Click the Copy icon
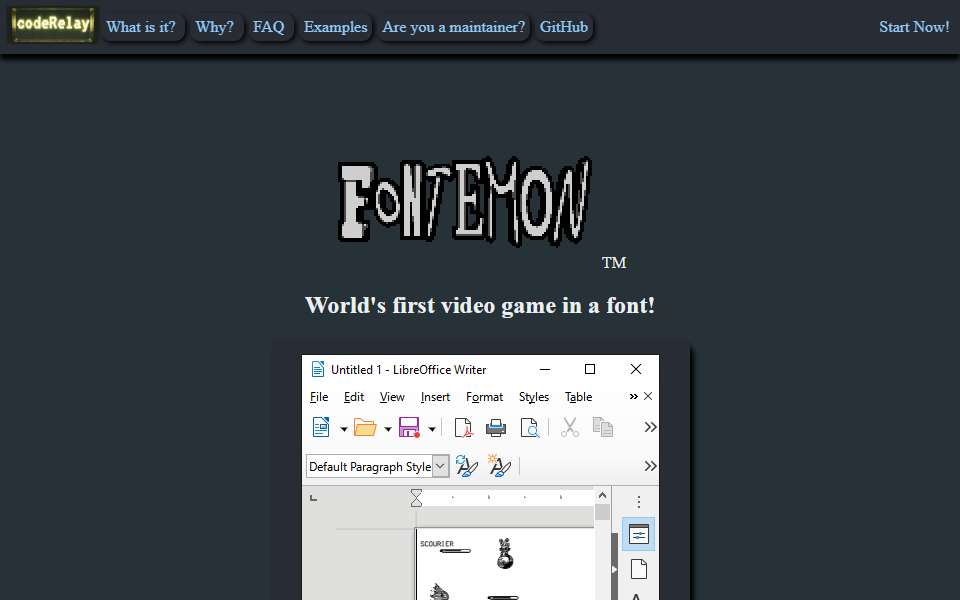Screen dimensions: 960x600 pyautogui.click(x=603, y=427)
